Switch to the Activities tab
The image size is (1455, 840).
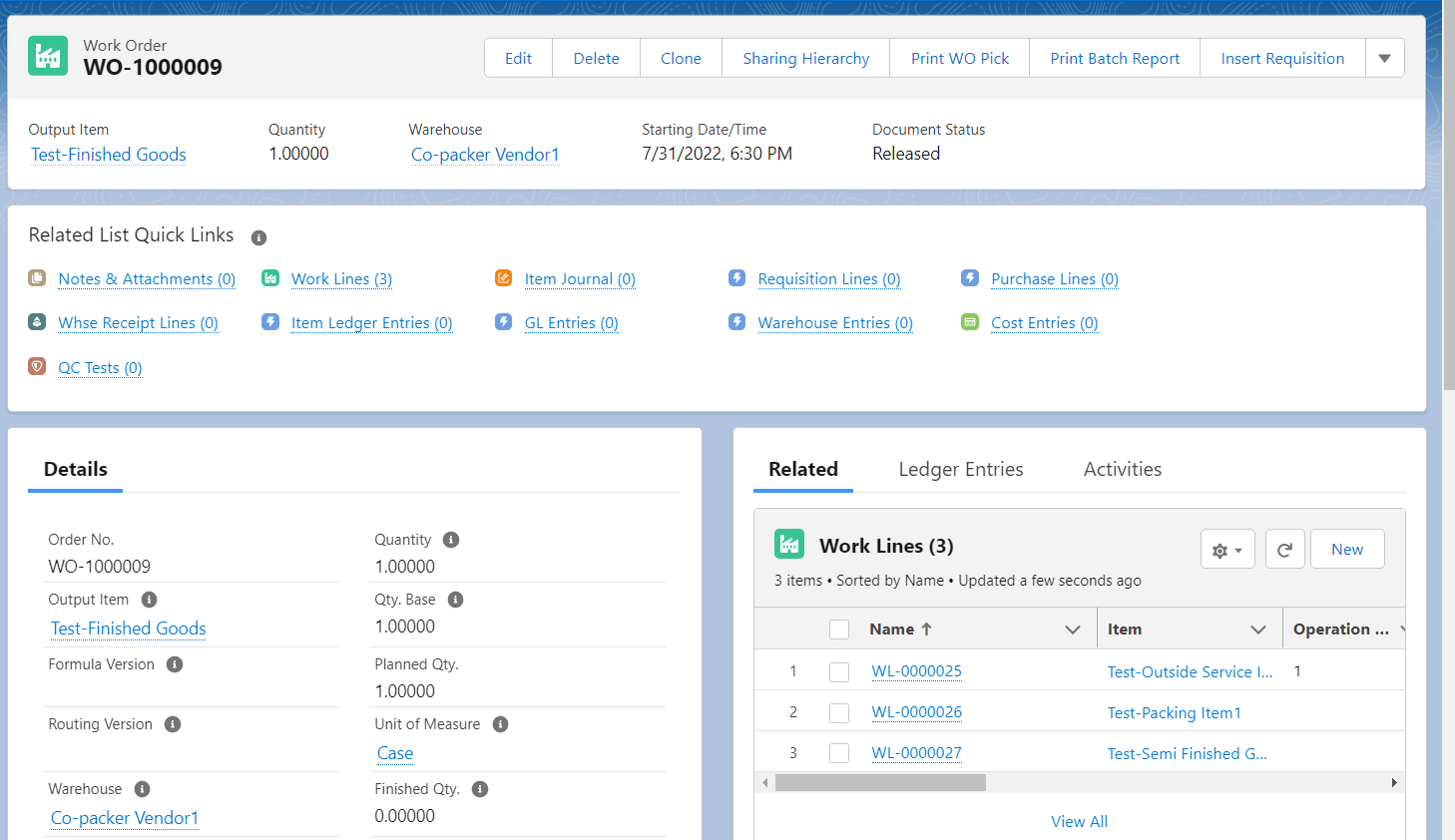tap(1123, 469)
